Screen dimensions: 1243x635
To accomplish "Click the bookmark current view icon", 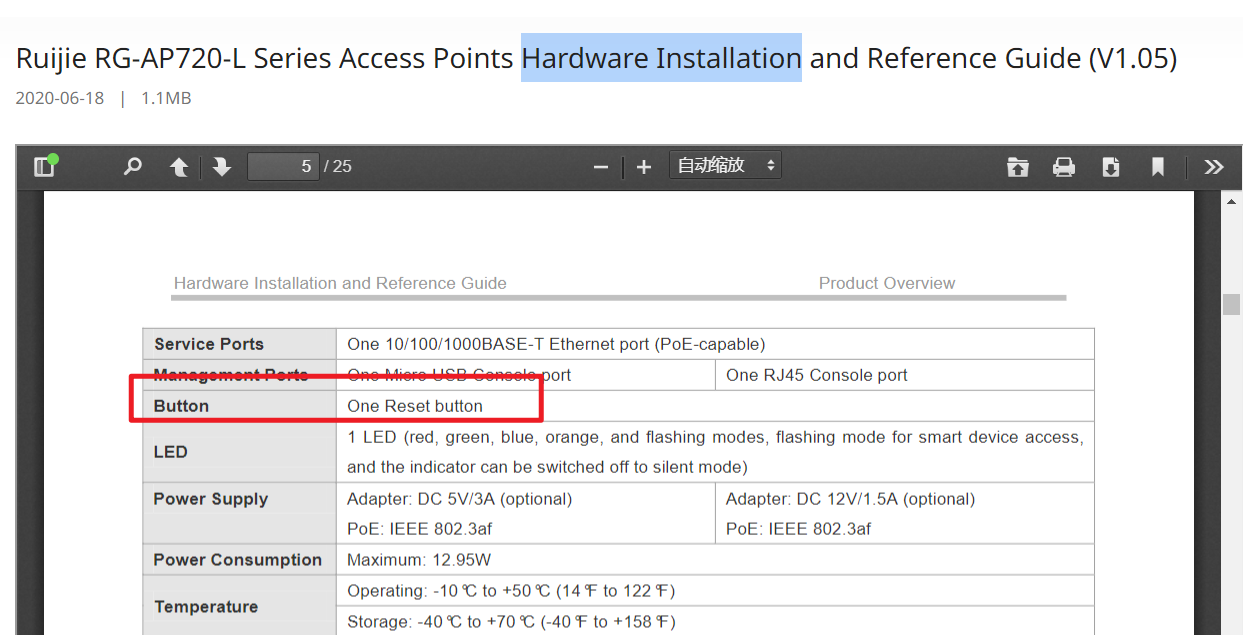I will [1157, 166].
